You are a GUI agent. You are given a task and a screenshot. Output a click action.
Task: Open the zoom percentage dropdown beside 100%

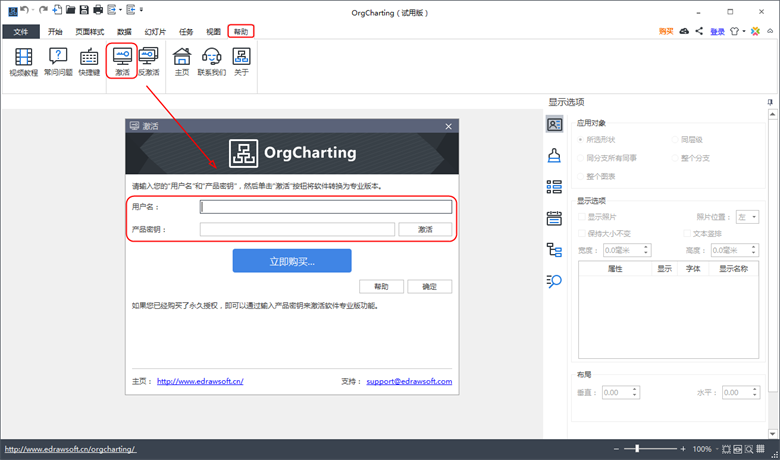click(x=717, y=449)
